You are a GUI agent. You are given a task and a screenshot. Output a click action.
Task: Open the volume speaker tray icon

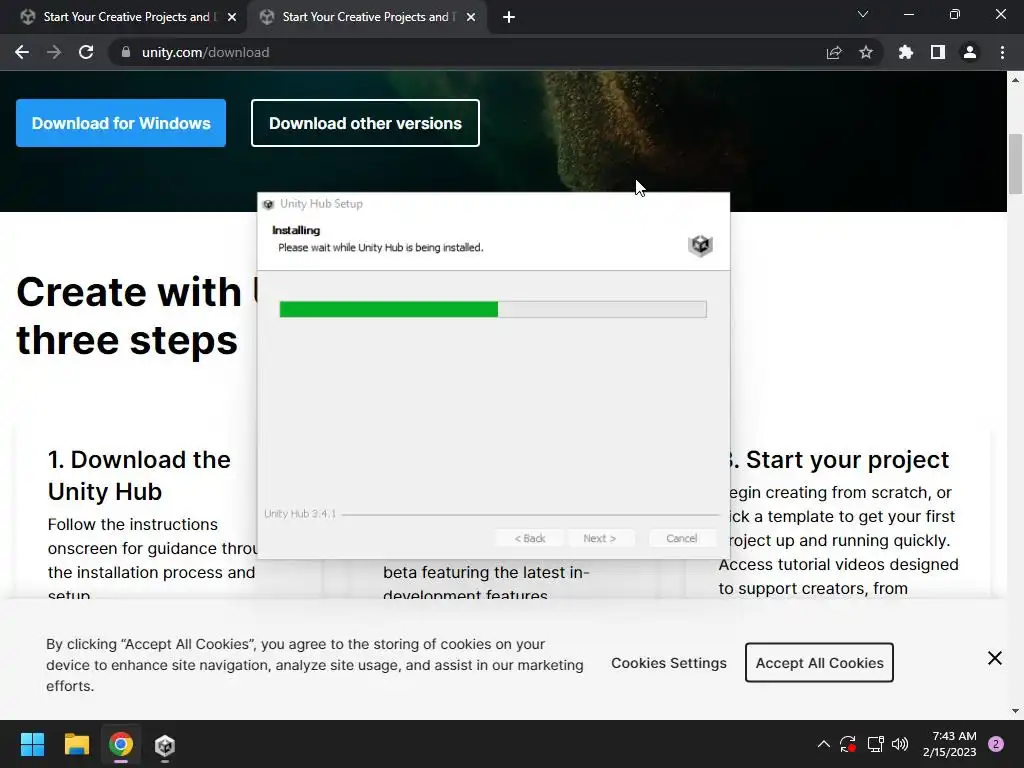point(900,744)
